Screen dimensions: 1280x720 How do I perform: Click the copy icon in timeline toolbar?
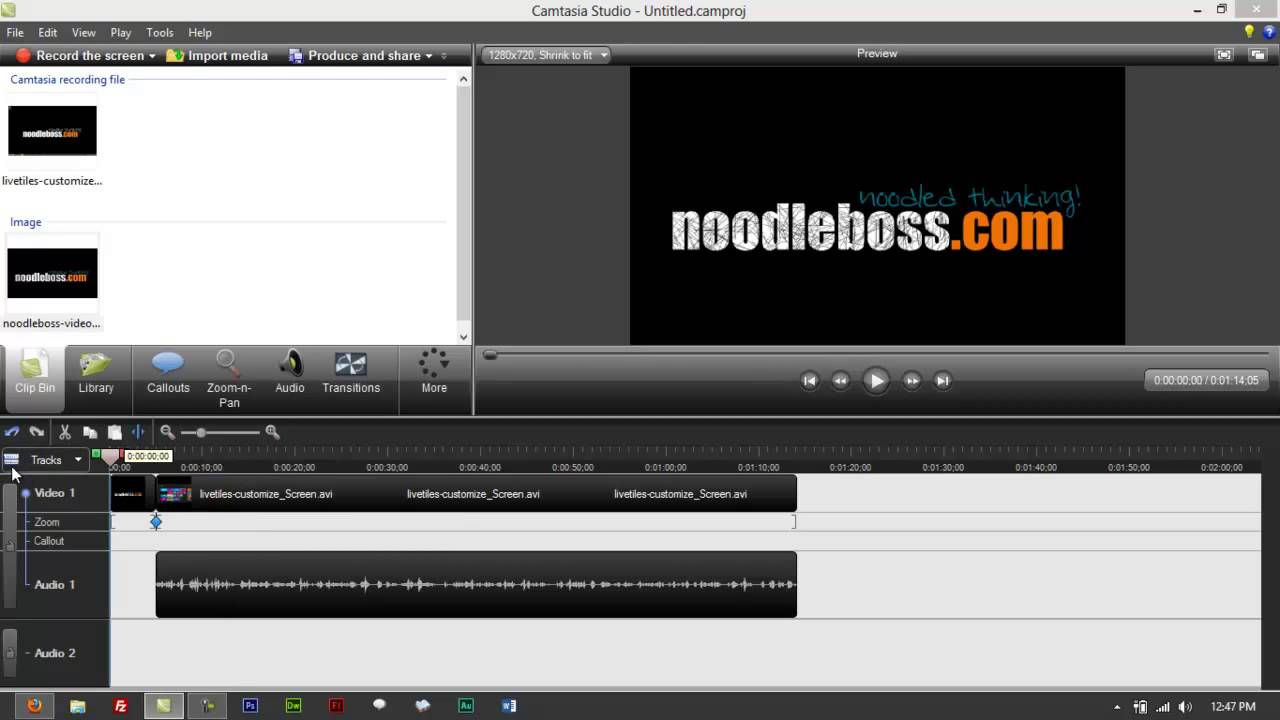click(90, 432)
